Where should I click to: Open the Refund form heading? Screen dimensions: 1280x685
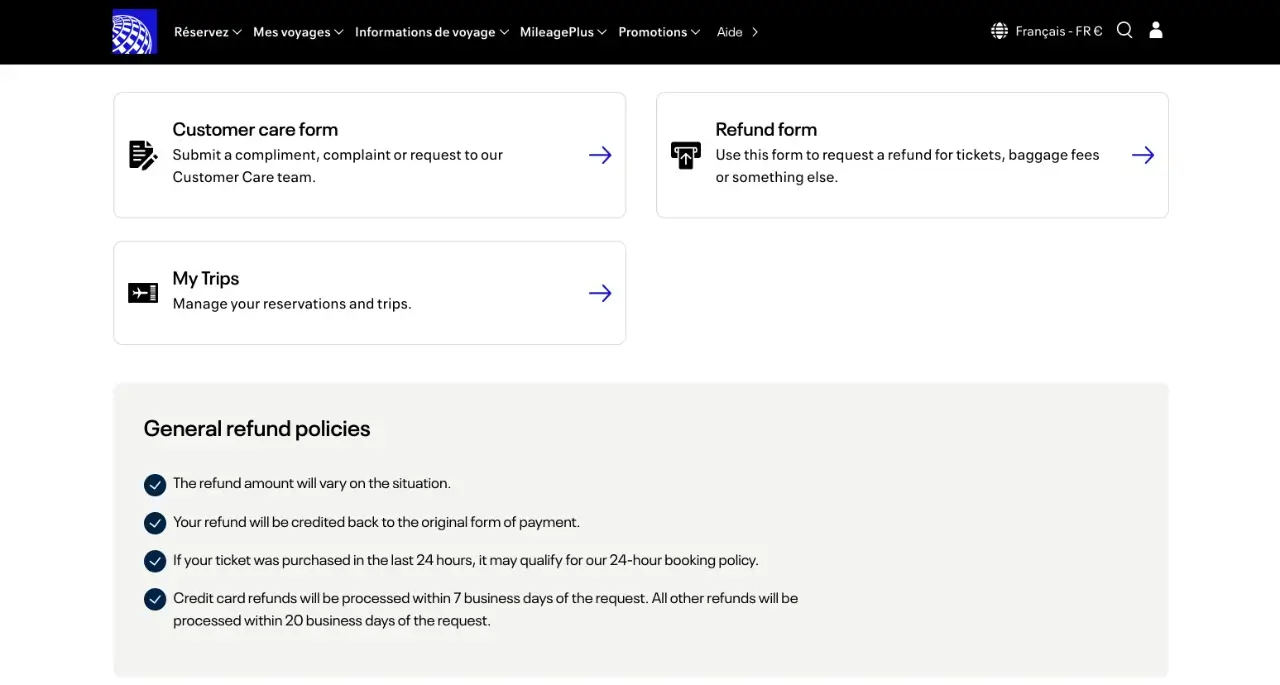point(766,129)
